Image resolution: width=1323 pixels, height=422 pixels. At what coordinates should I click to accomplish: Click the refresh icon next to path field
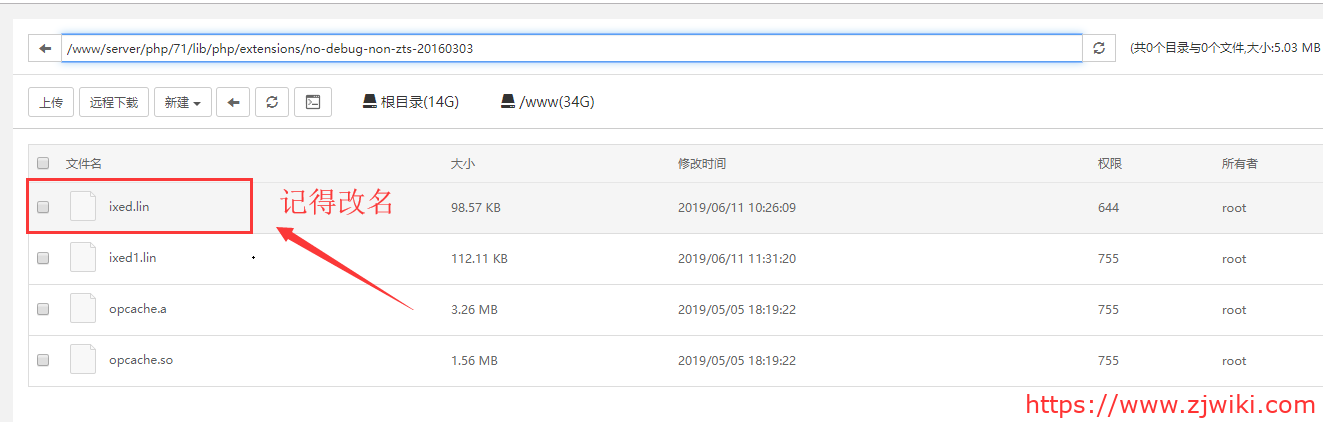1099,48
